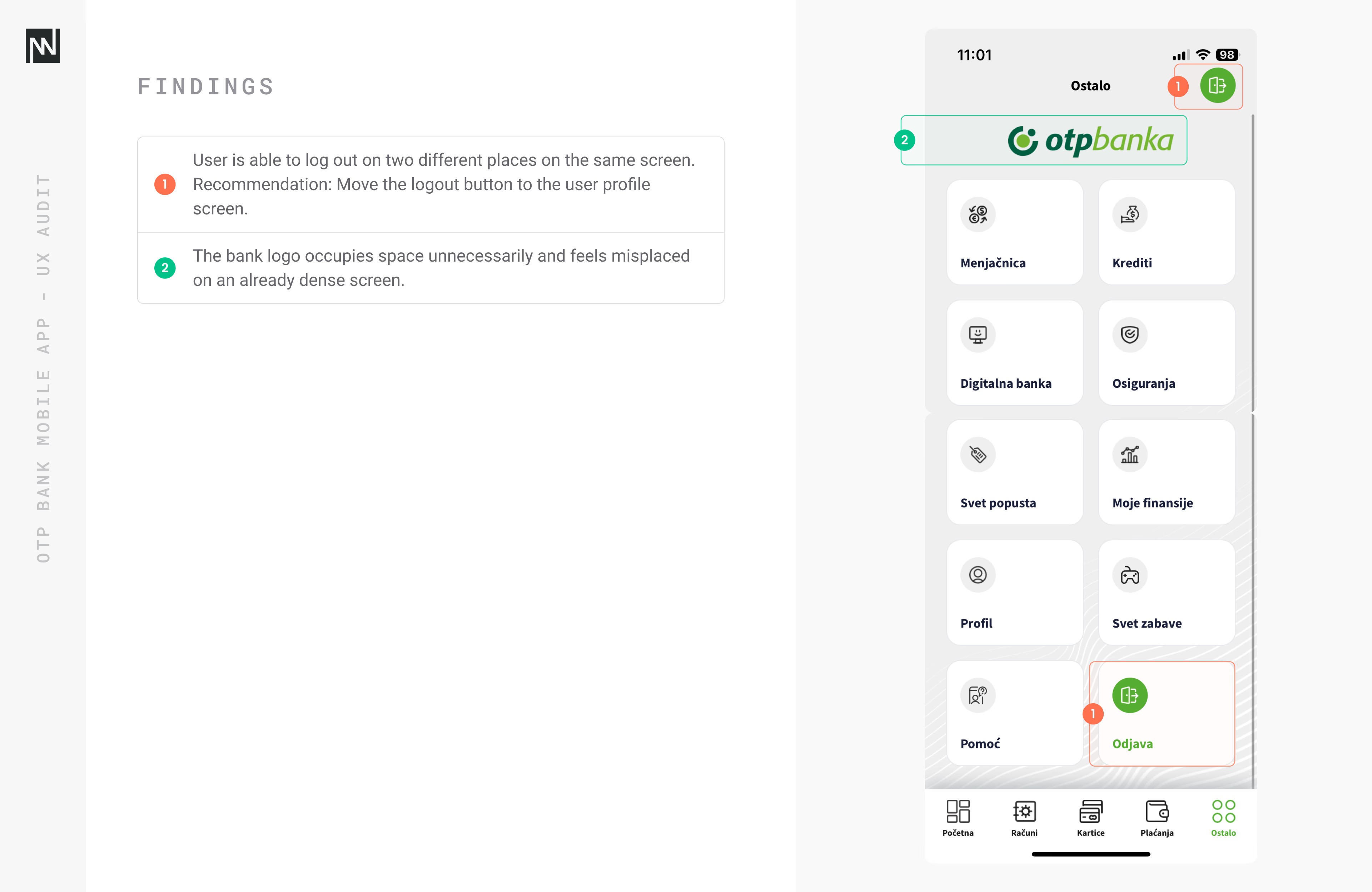This screenshot has height=892, width=1372.
Task: Tap the green logout icon in header
Action: [1217, 85]
